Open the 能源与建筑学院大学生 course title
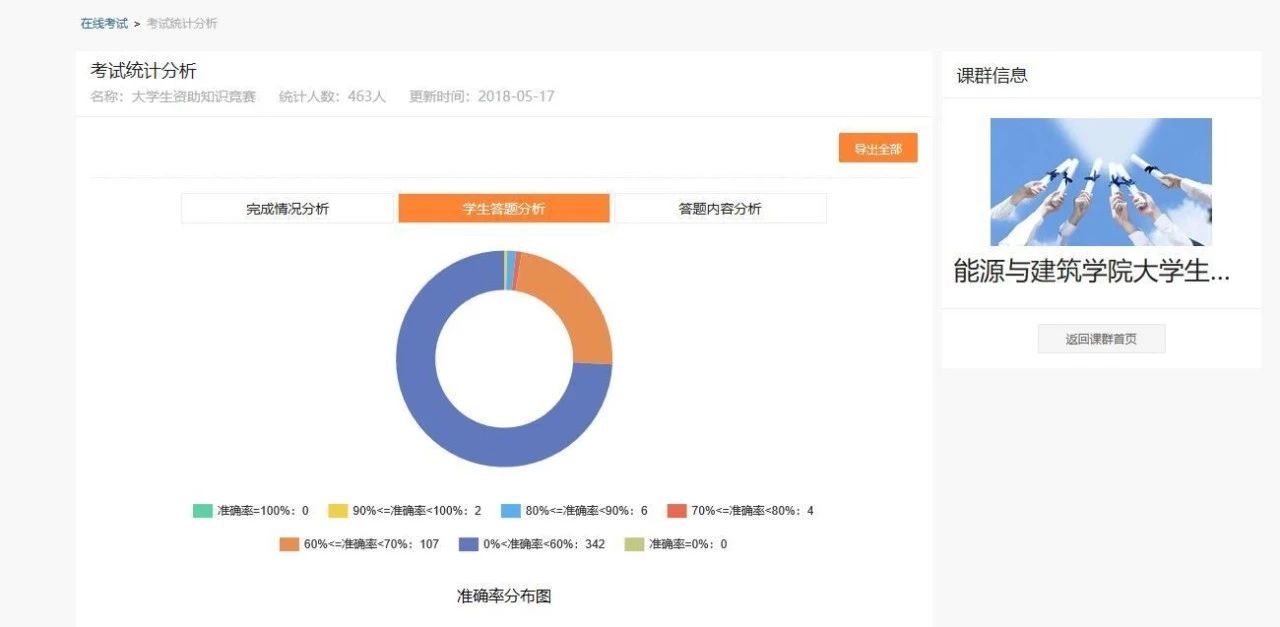The image size is (1280, 627). (1091, 271)
